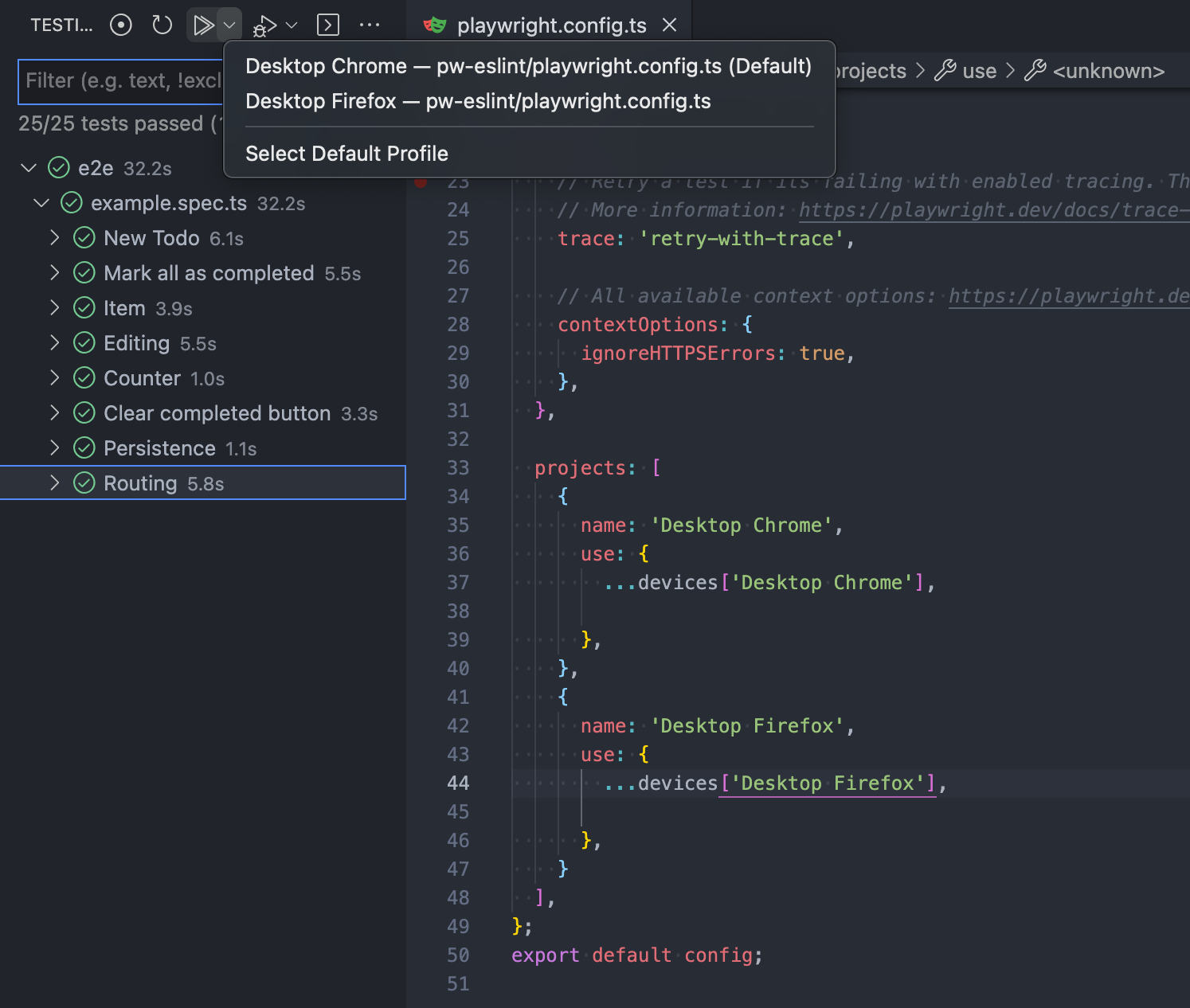The image size is (1190, 1008).
Task: Collapse the example.spec.ts node
Action: [41, 203]
